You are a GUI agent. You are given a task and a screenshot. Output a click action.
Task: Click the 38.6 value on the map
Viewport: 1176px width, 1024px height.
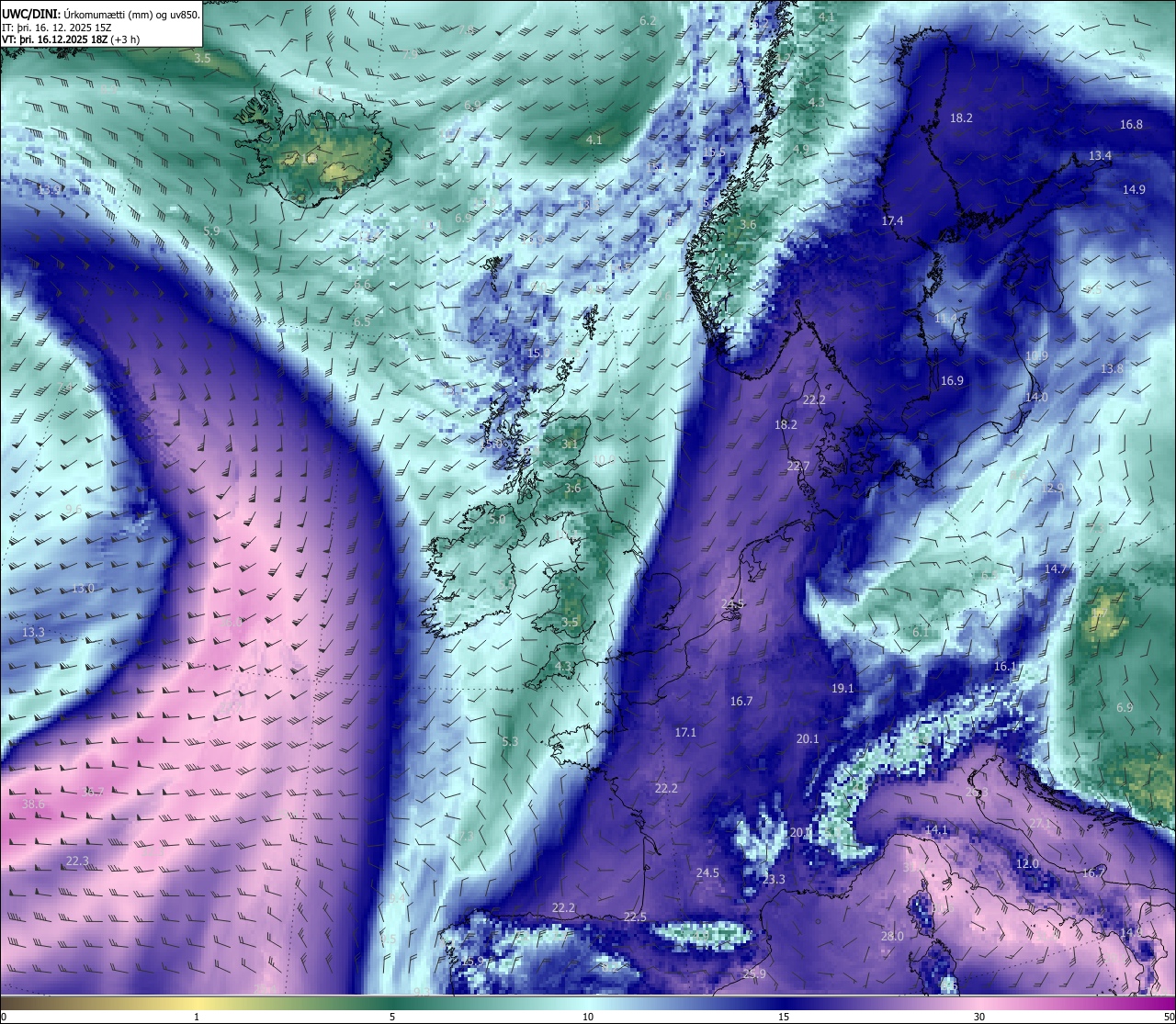pos(33,804)
